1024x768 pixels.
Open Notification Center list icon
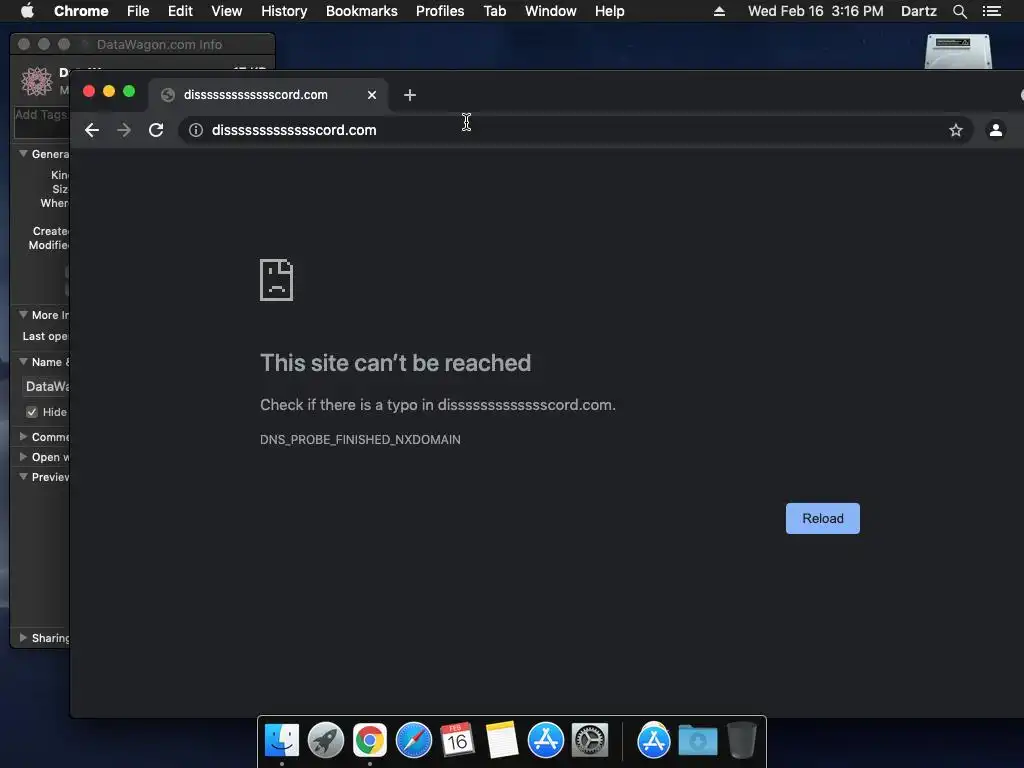[991, 11]
